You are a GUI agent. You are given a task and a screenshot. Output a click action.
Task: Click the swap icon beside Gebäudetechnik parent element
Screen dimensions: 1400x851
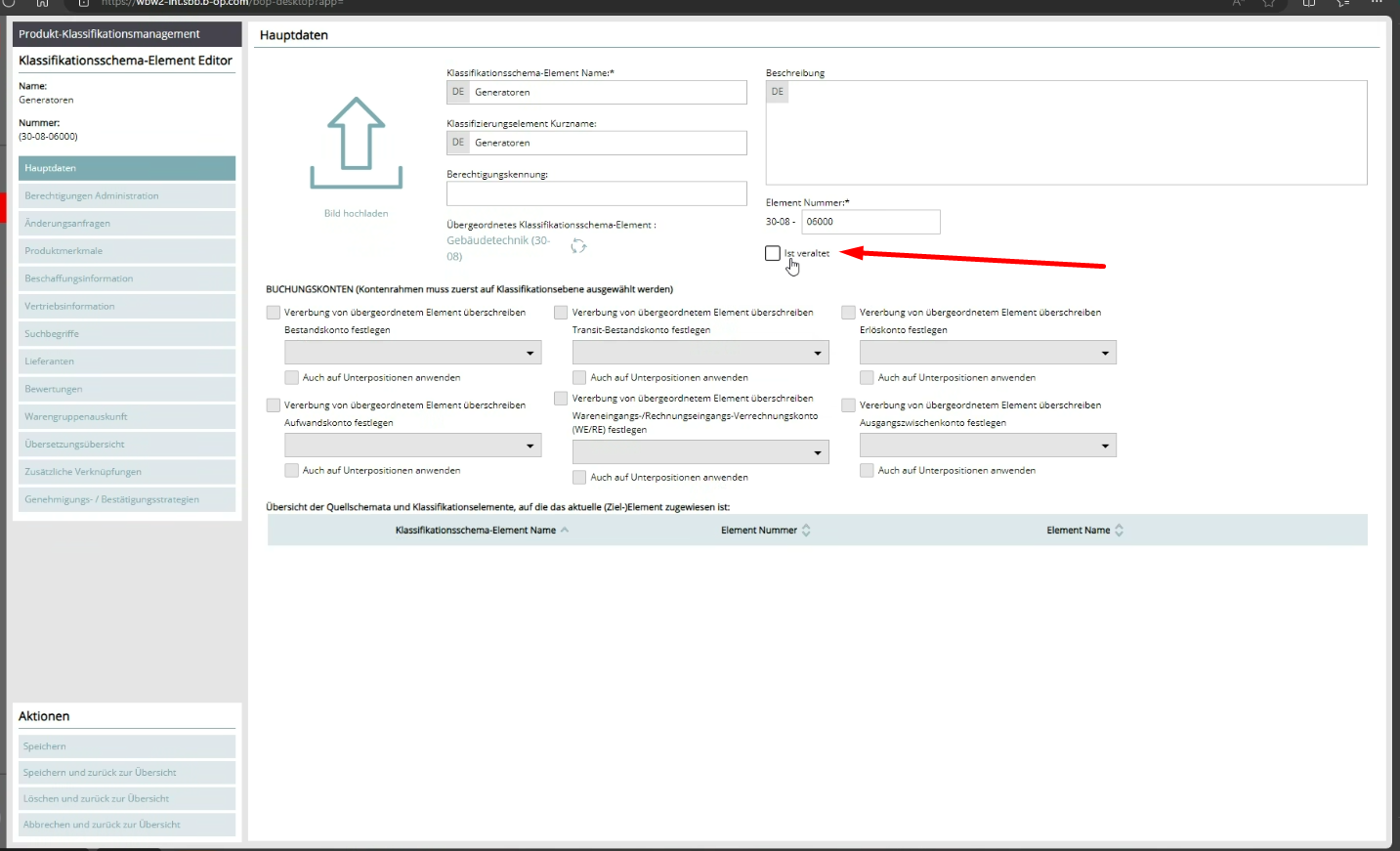(x=578, y=246)
